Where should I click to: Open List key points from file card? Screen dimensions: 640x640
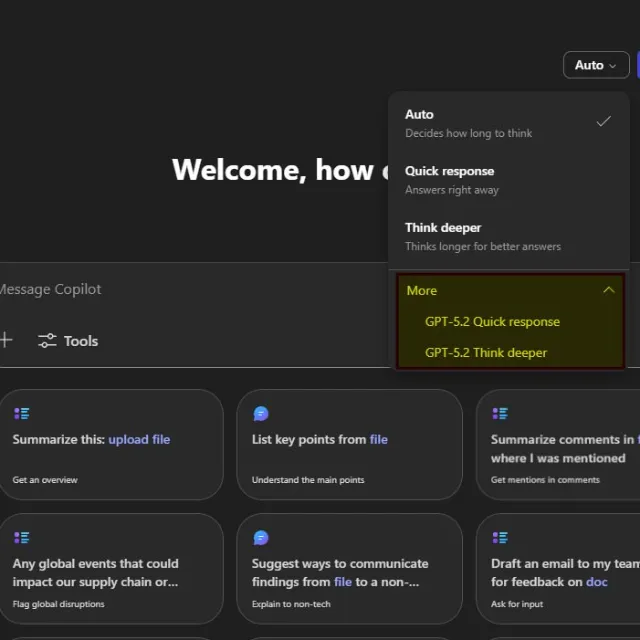click(x=349, y=444)
